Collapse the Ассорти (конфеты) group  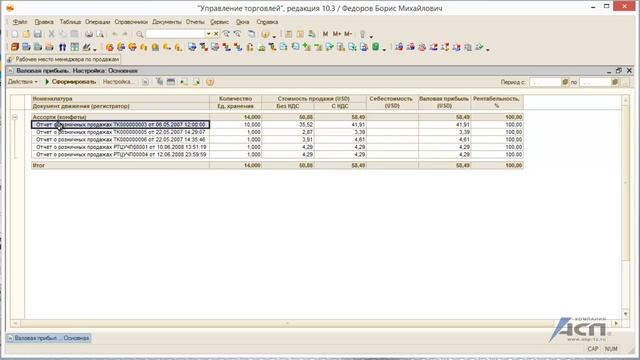[15, 117]
